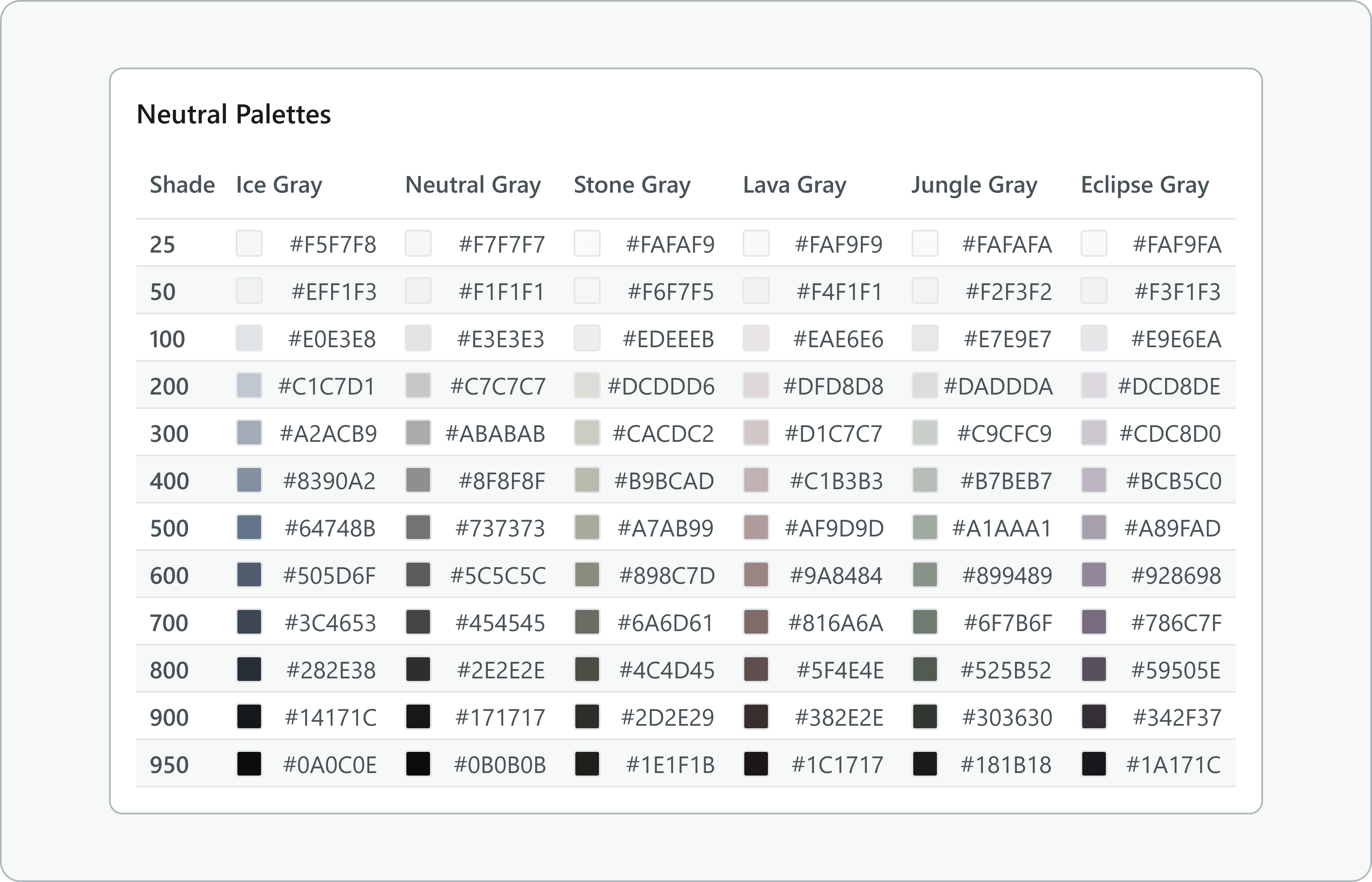Viewport: 1372px width, 882px height.
Task: Click the Jungle Gray 300 swatch #C9CFC9
Action: coord(925,433)
